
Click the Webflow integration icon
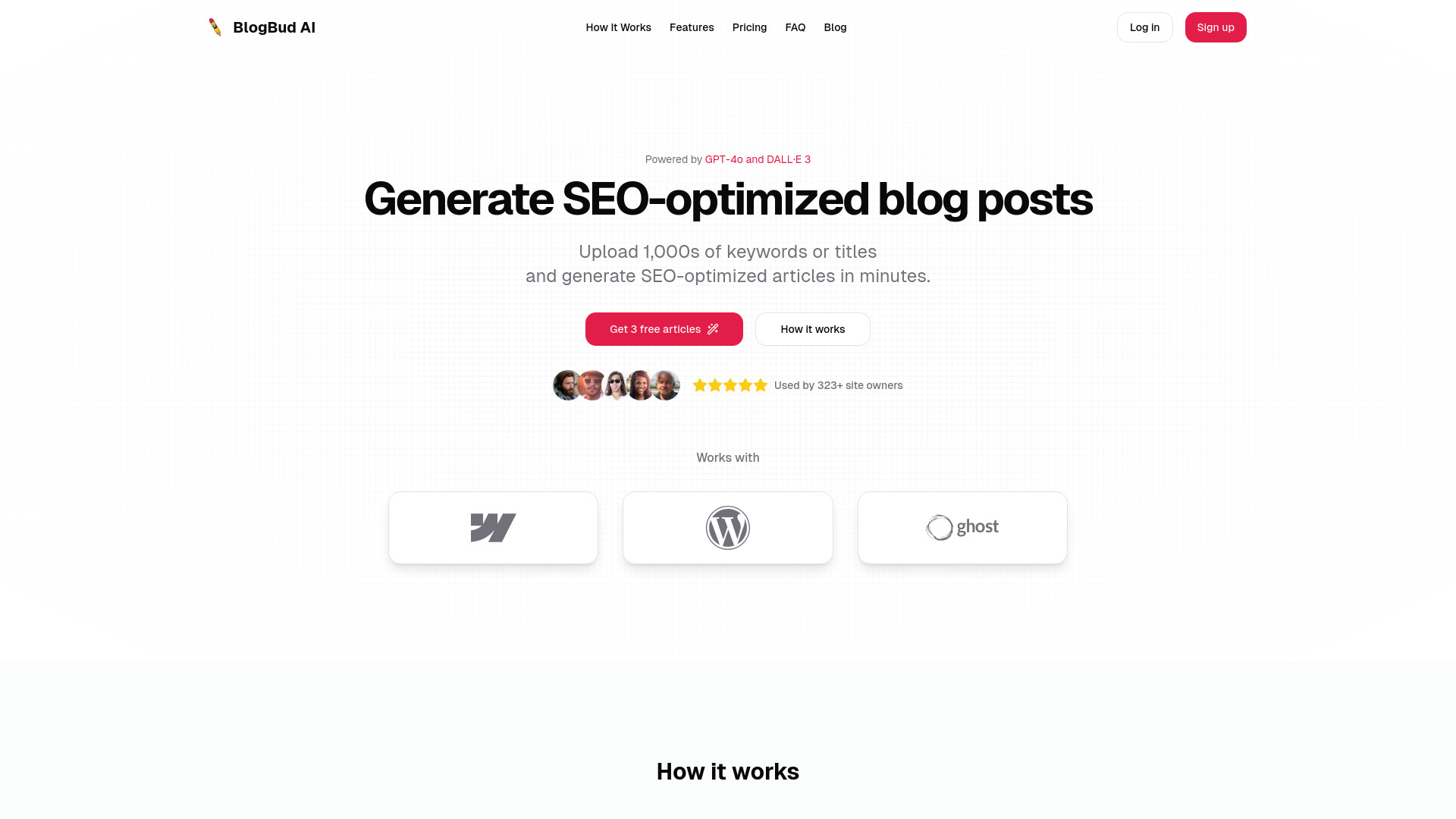click(493, 528)
